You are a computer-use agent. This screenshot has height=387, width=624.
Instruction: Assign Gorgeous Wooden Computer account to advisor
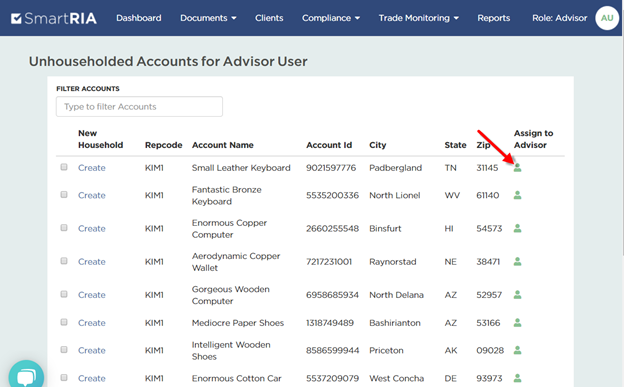[x=517, y=295]
